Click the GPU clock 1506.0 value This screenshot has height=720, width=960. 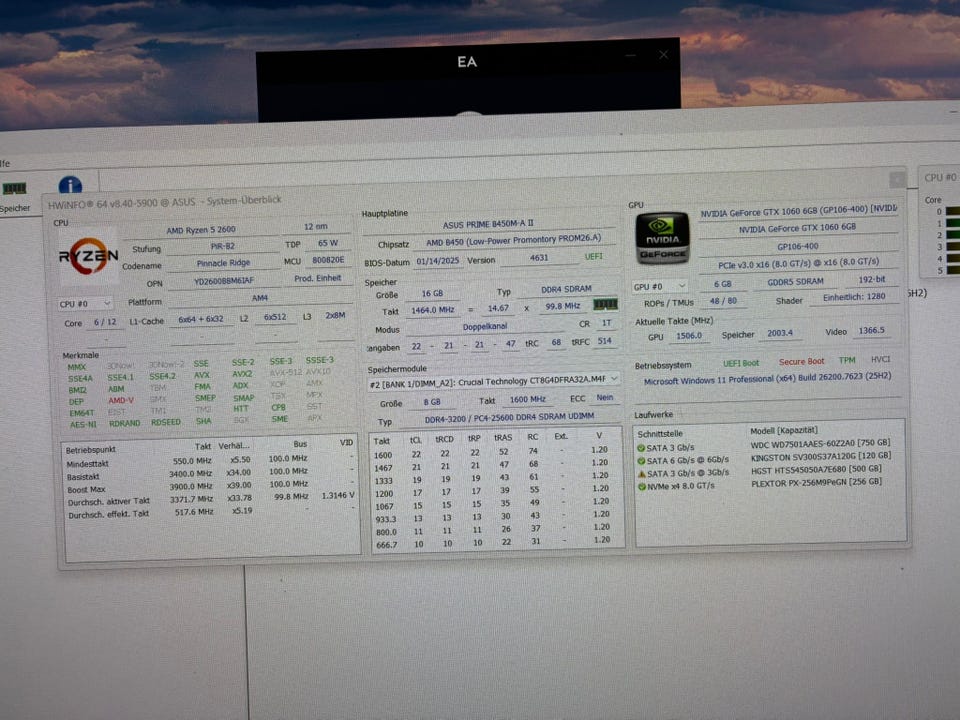pyautogui.click(x=688, y=336)
